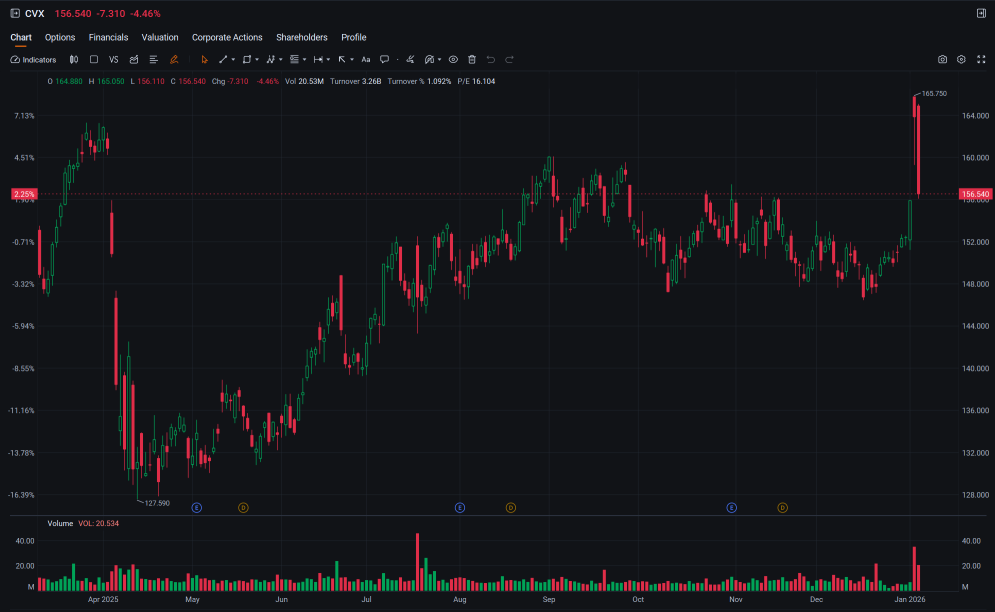
Task: Click the Aa text annotation tool
Action: pyautogui.click(x=366, y=60)
